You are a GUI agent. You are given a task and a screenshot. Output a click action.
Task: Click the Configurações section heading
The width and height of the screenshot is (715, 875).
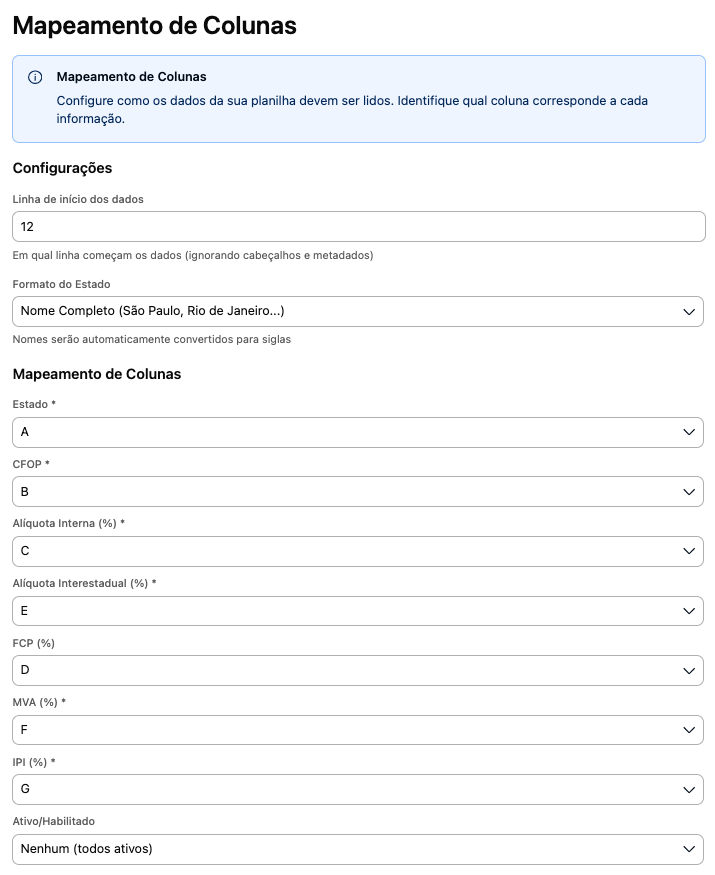[63, 168]
